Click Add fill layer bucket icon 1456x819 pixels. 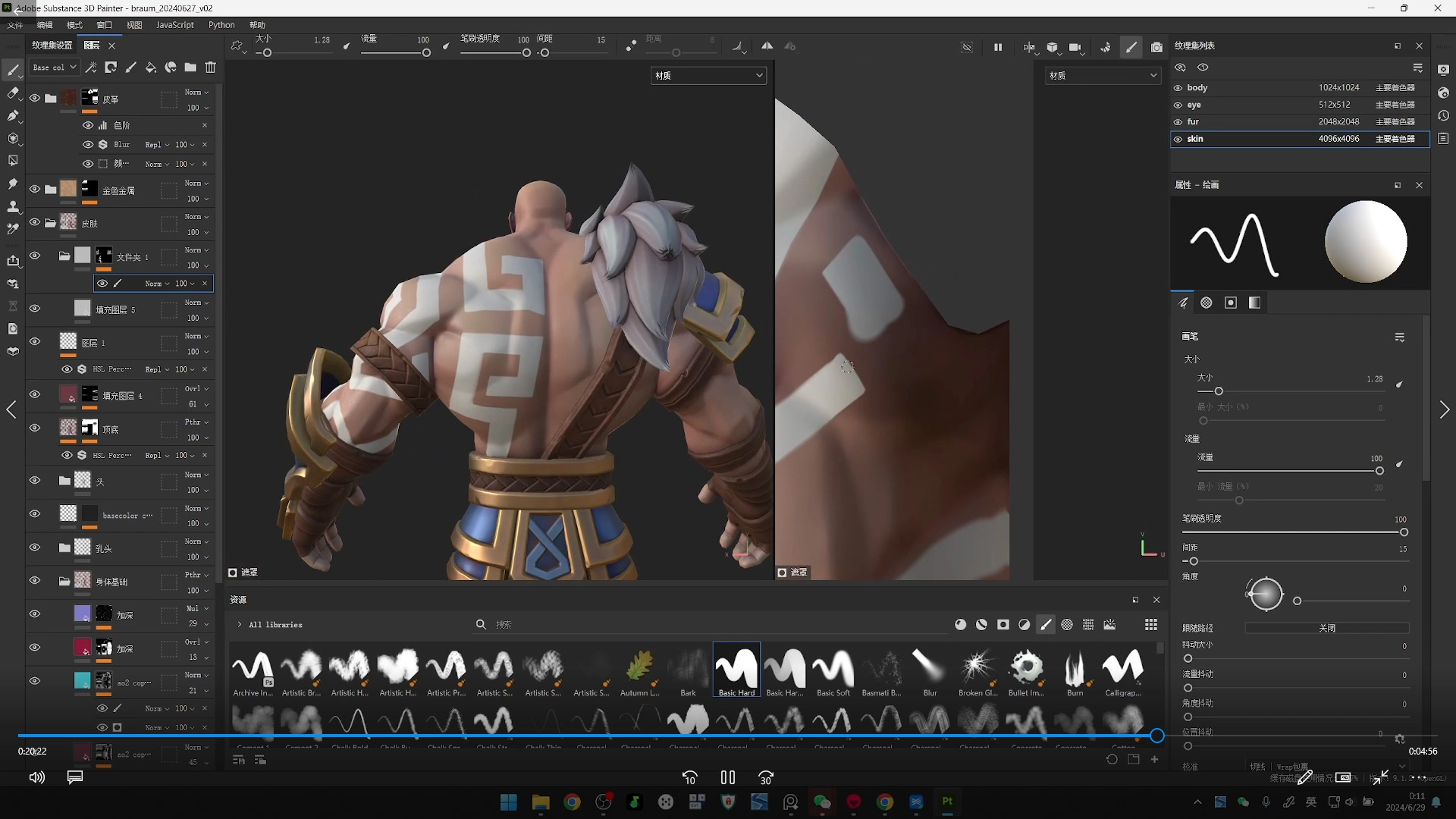(x=151, y=67)
